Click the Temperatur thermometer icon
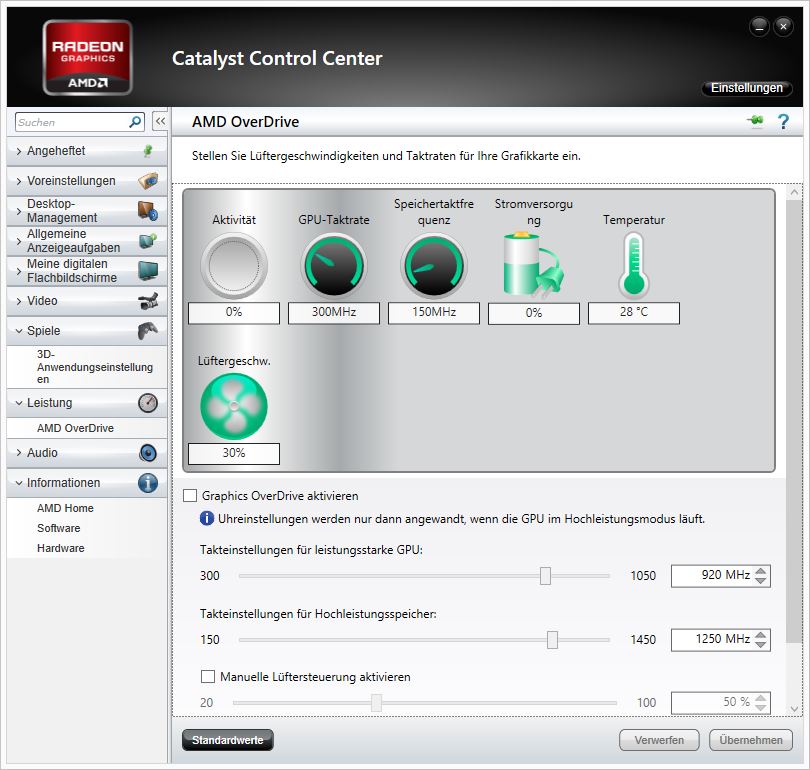 [634, 265]
